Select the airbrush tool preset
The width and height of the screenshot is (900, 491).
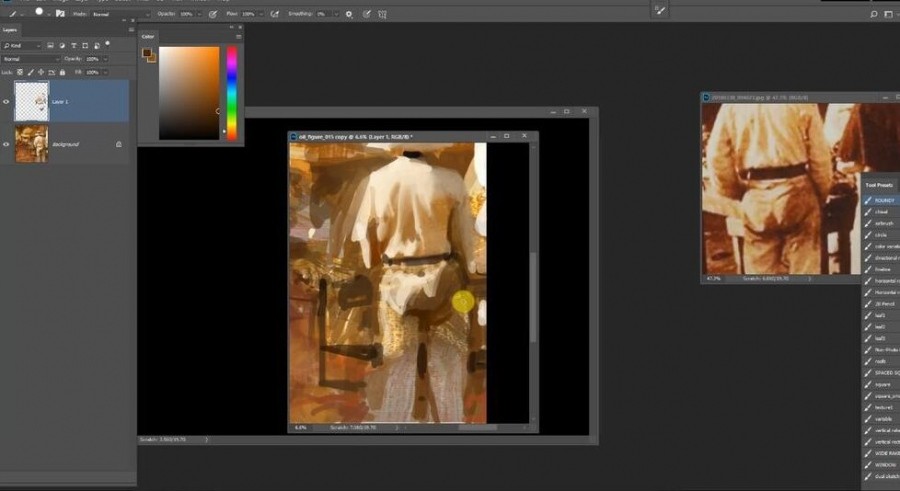tap(881, 223)
